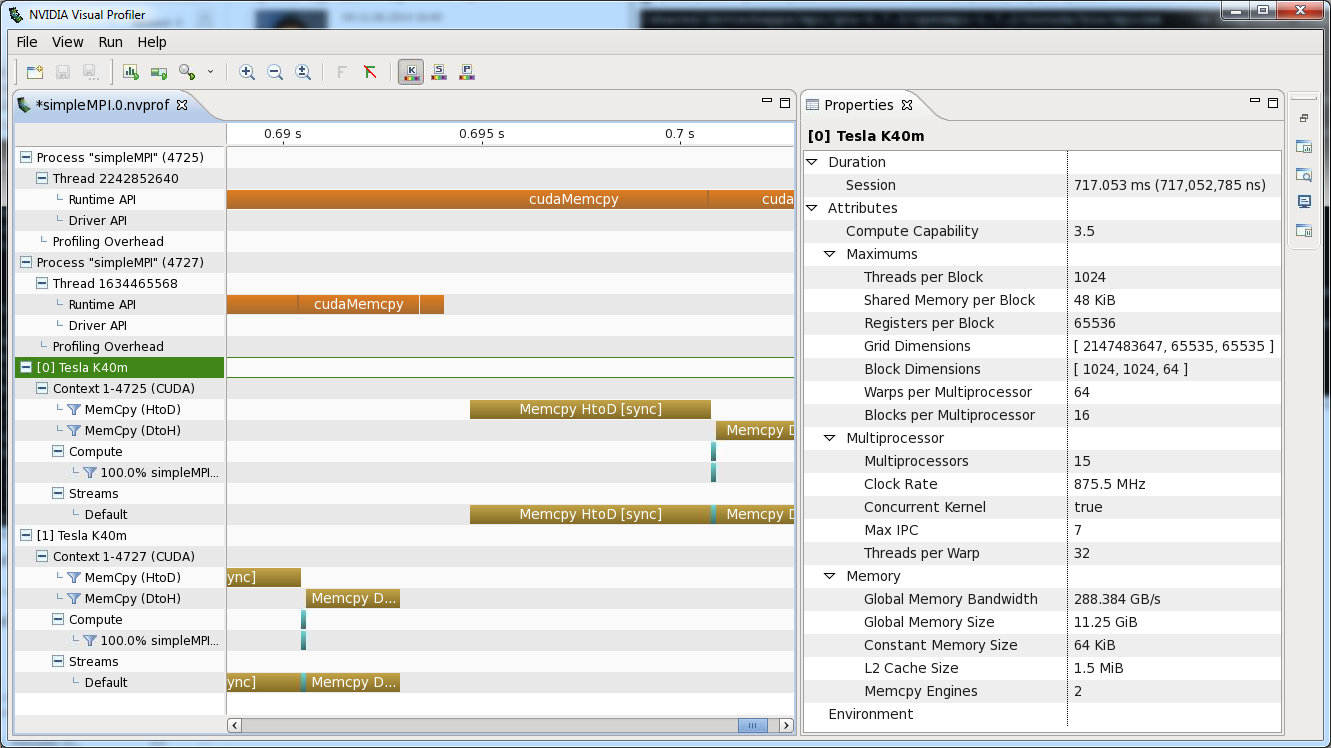
Task: Toggle the P process color mode button
Action: 467,72
